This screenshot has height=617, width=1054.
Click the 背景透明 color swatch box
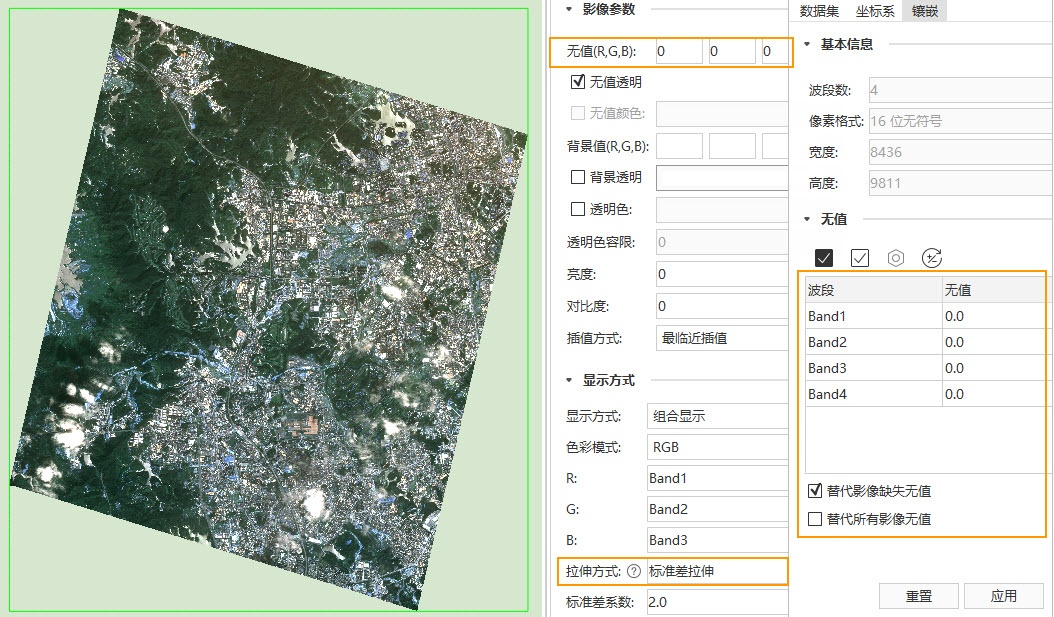(x=722, y=178)
